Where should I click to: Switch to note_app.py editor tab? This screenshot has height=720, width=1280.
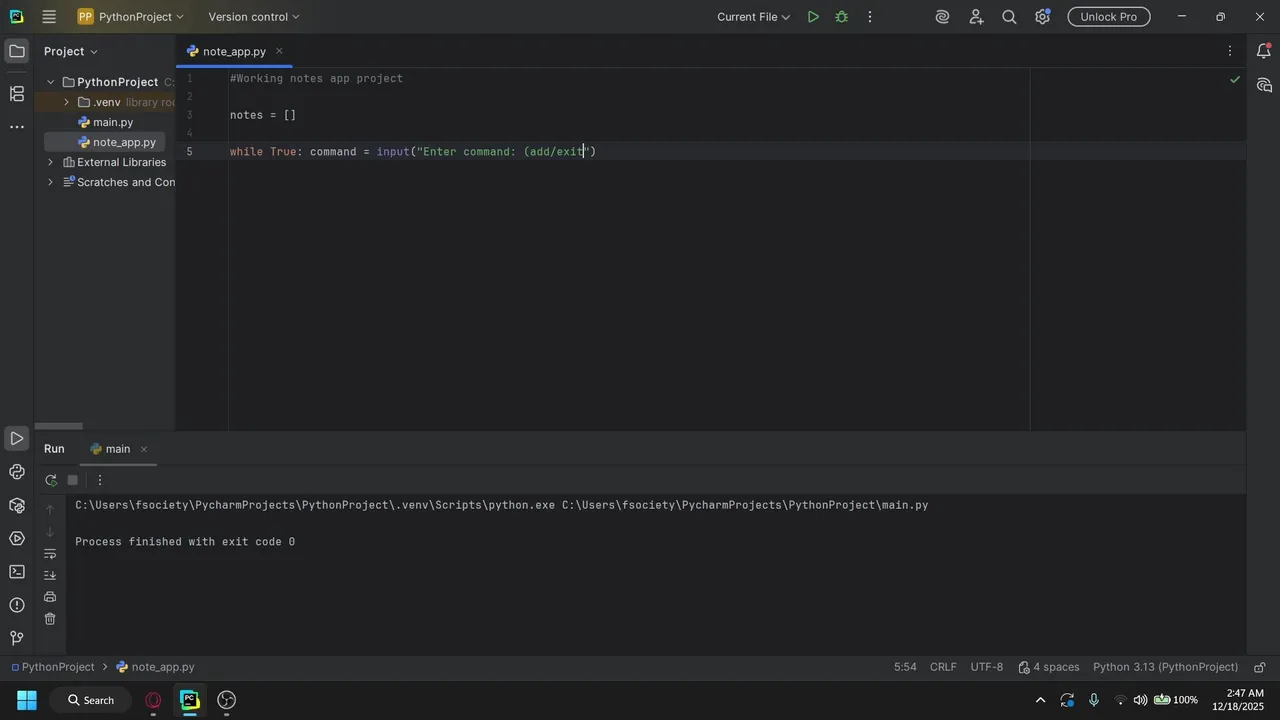[234, 51]
